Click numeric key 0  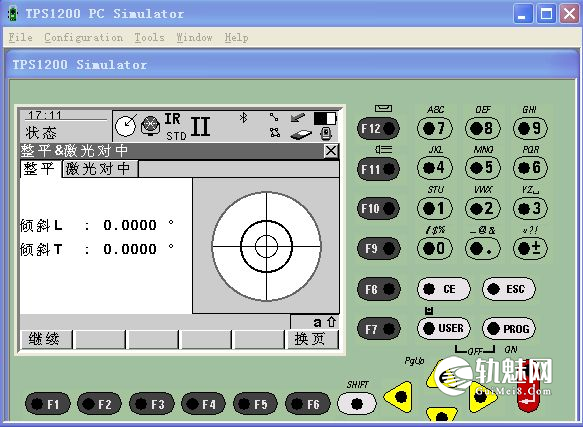[435, 248]
